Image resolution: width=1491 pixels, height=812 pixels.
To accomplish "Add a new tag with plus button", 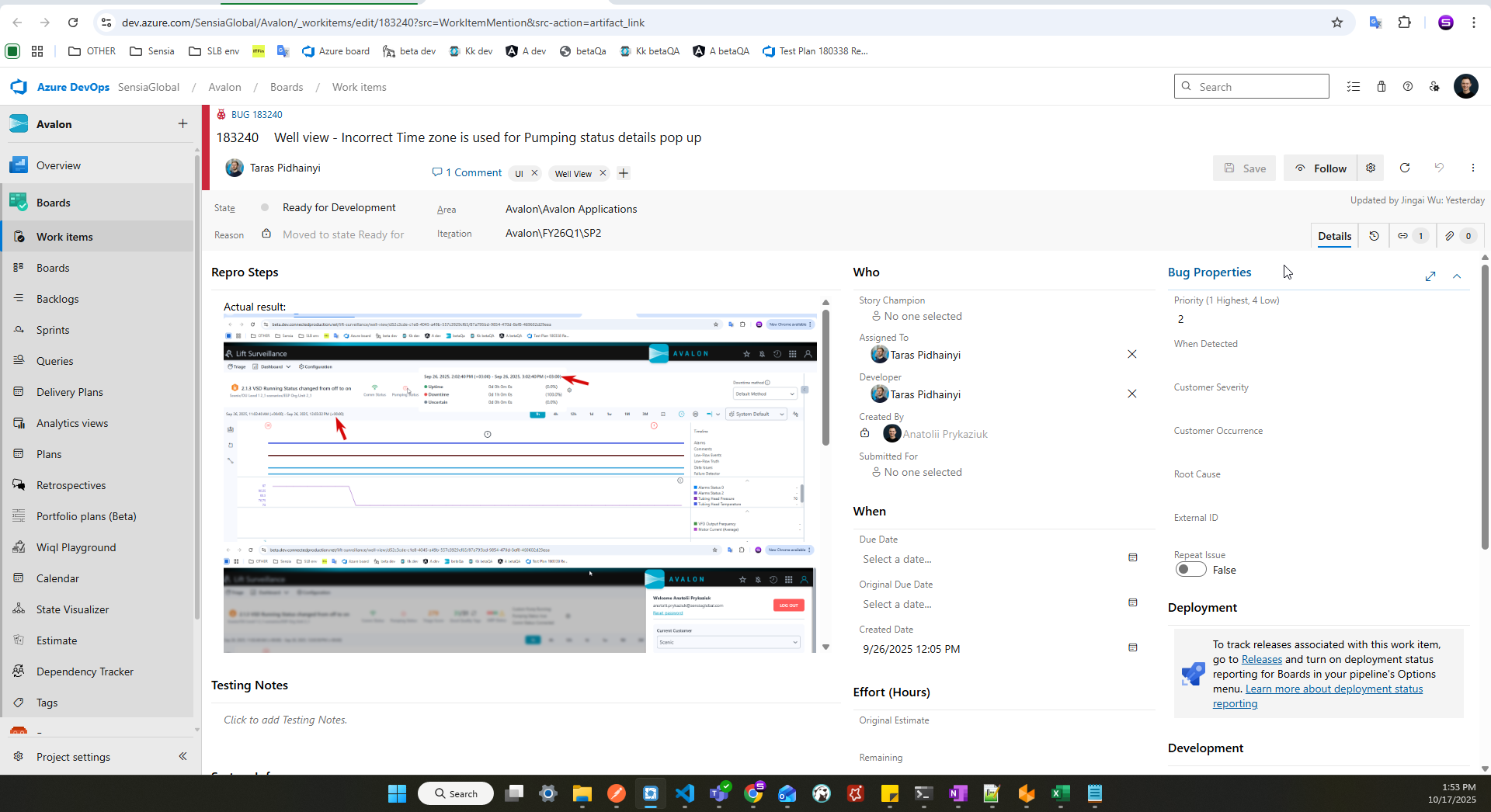I will (x=624, y=173).
